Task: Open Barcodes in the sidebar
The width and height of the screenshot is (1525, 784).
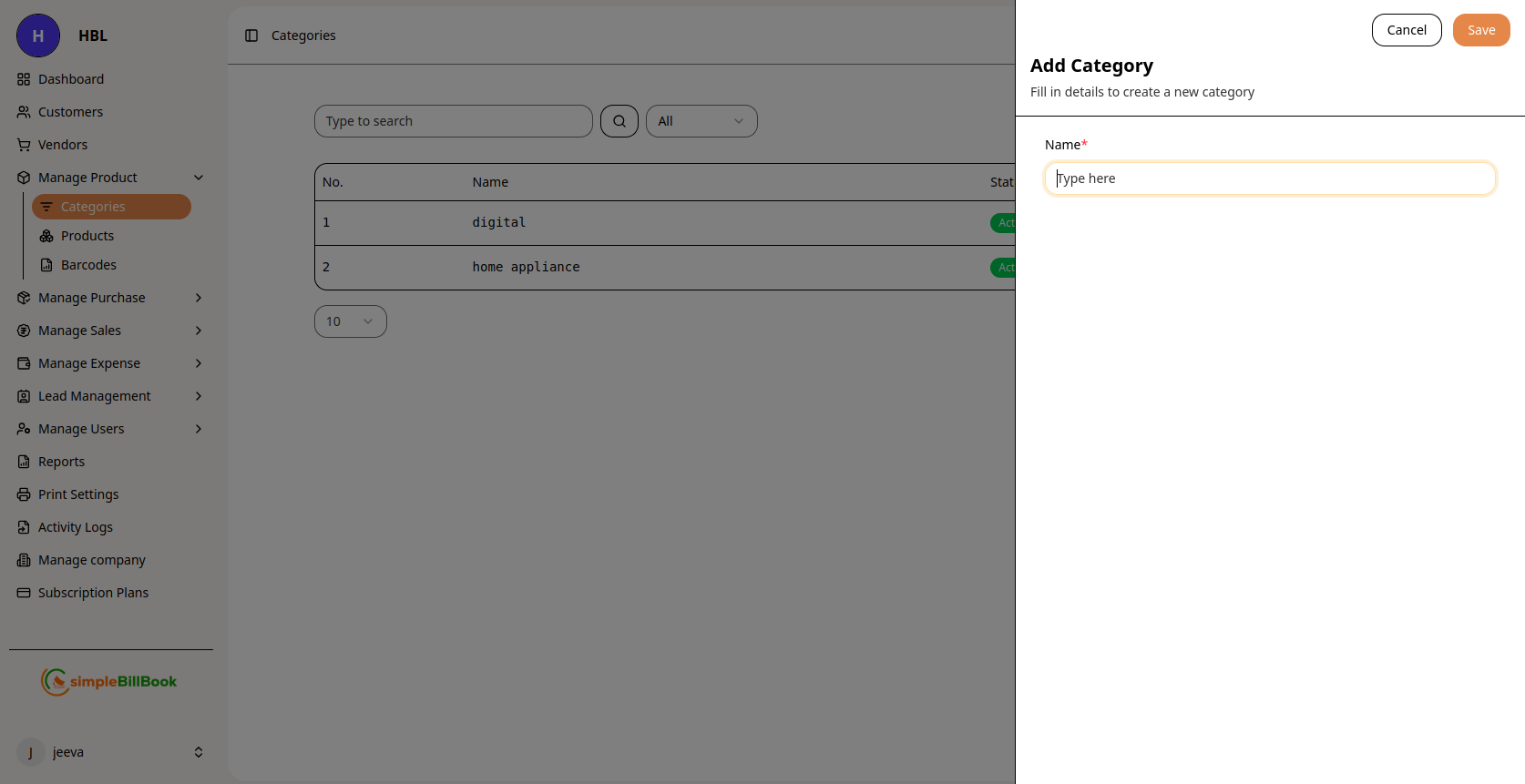Action: tap(88, 265)
